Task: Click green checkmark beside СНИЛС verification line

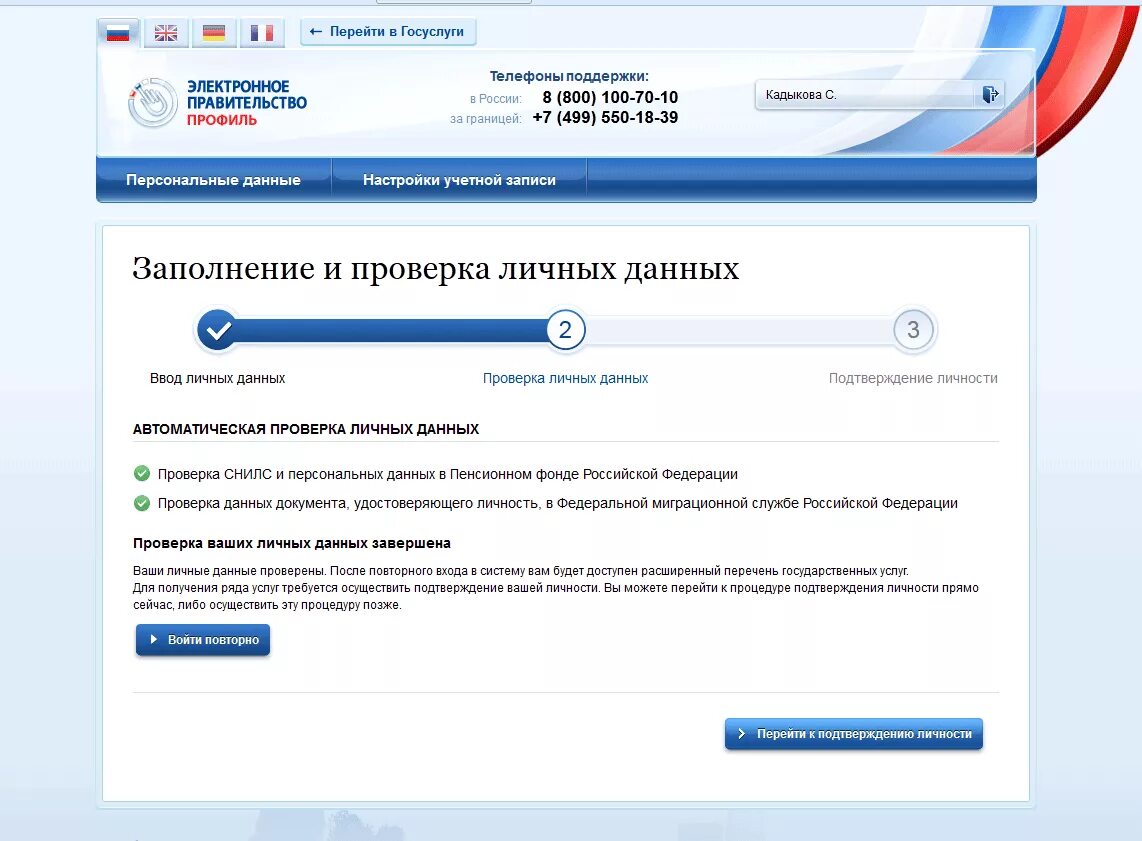Action: (x=140, y=474)
